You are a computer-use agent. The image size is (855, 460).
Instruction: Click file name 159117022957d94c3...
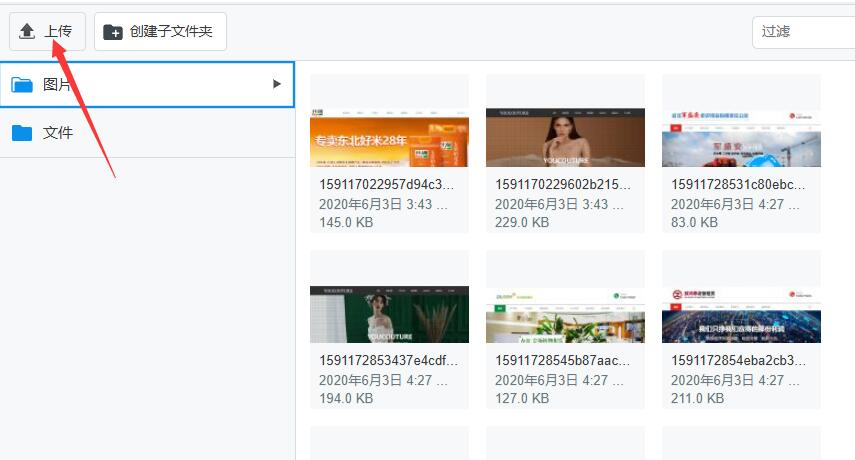[x=387, y=185]
